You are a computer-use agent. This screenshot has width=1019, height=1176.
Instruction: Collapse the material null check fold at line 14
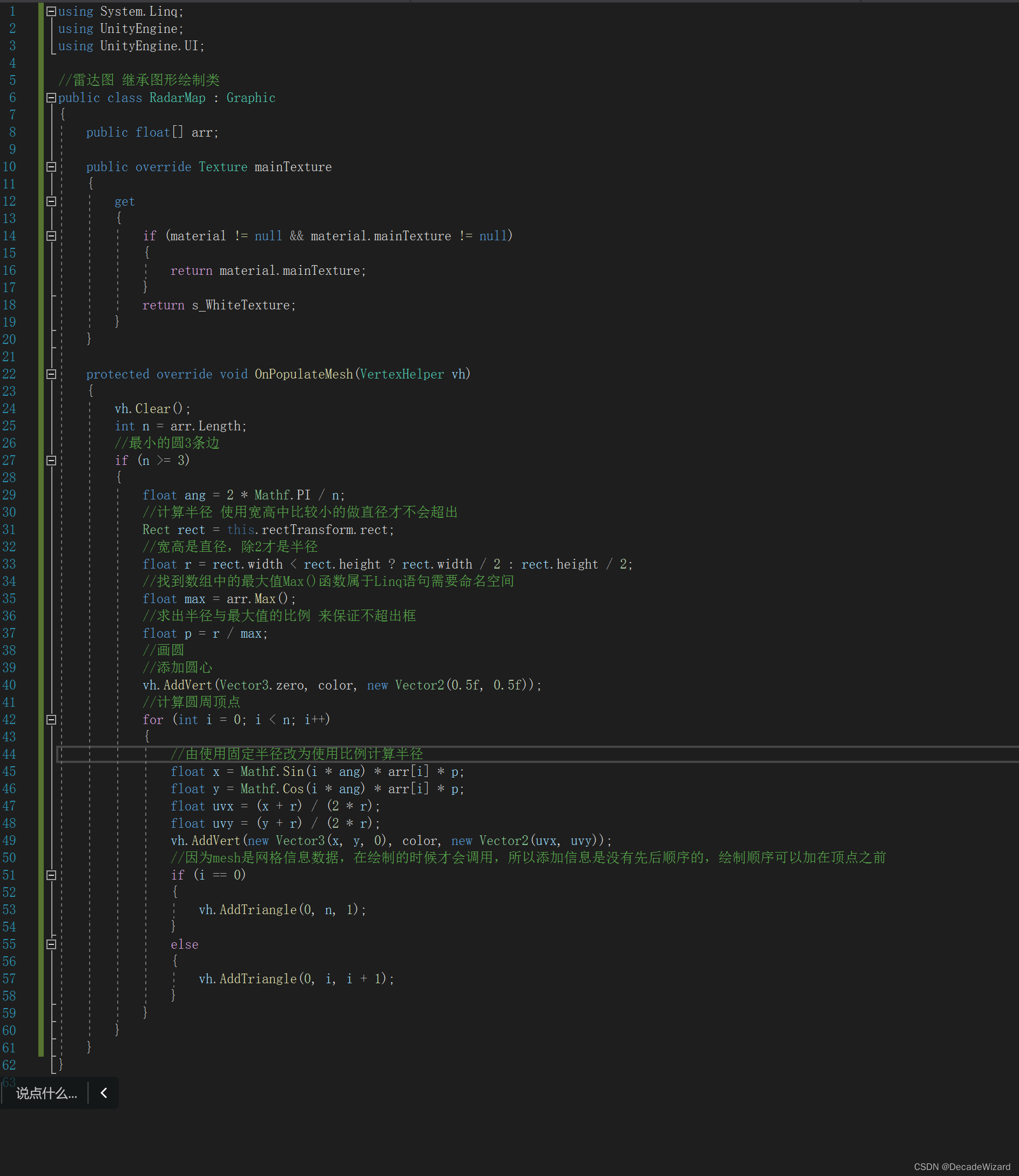tap(51, 236)
